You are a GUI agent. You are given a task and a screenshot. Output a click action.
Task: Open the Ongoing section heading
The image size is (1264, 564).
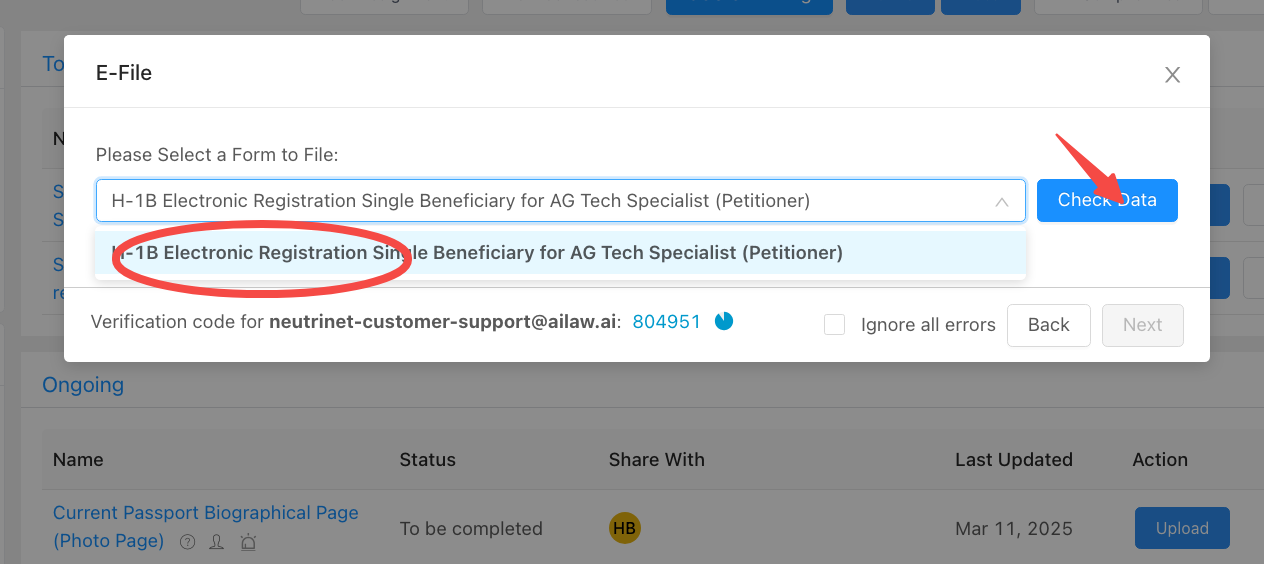click(83, 385)
